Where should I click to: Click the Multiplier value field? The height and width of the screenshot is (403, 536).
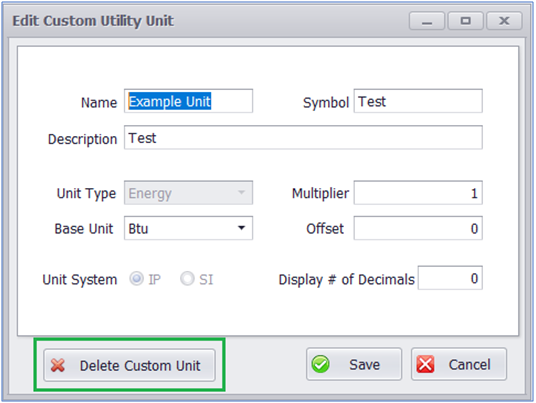(x=418, y=193)
